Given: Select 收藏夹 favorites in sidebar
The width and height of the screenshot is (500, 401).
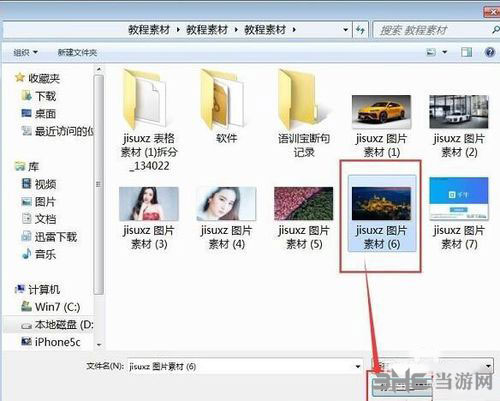Looking at the screenshot, I should (x=44, y=78).
